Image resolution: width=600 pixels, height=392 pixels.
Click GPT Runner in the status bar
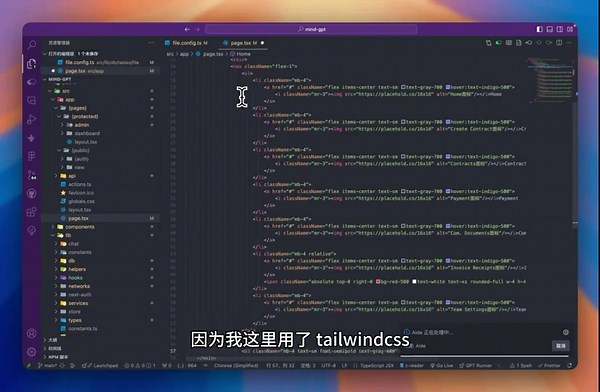(x=476, y=366)
